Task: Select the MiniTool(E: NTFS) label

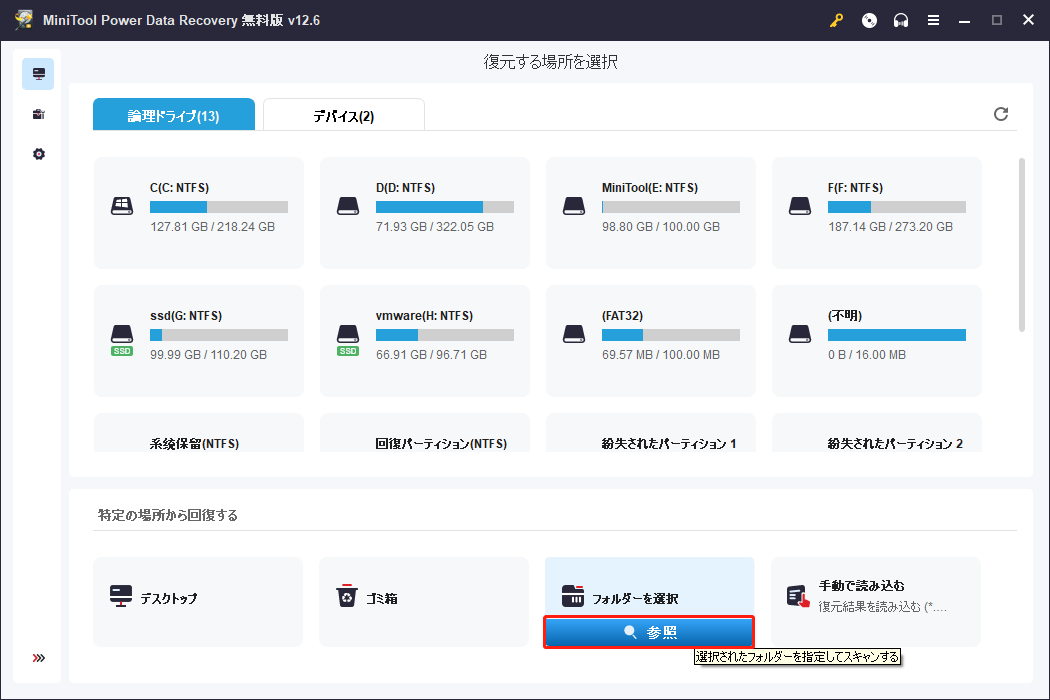Action: 650,188
